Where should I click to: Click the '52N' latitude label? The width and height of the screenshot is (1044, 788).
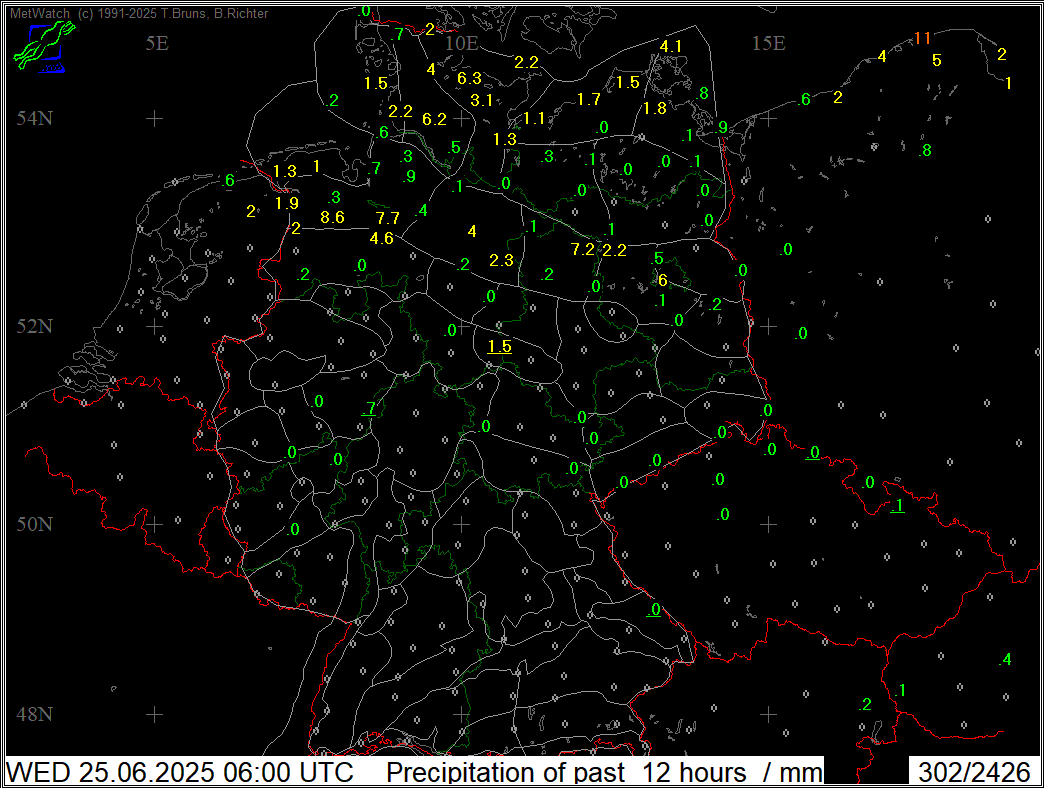click(x=35, y=326)
